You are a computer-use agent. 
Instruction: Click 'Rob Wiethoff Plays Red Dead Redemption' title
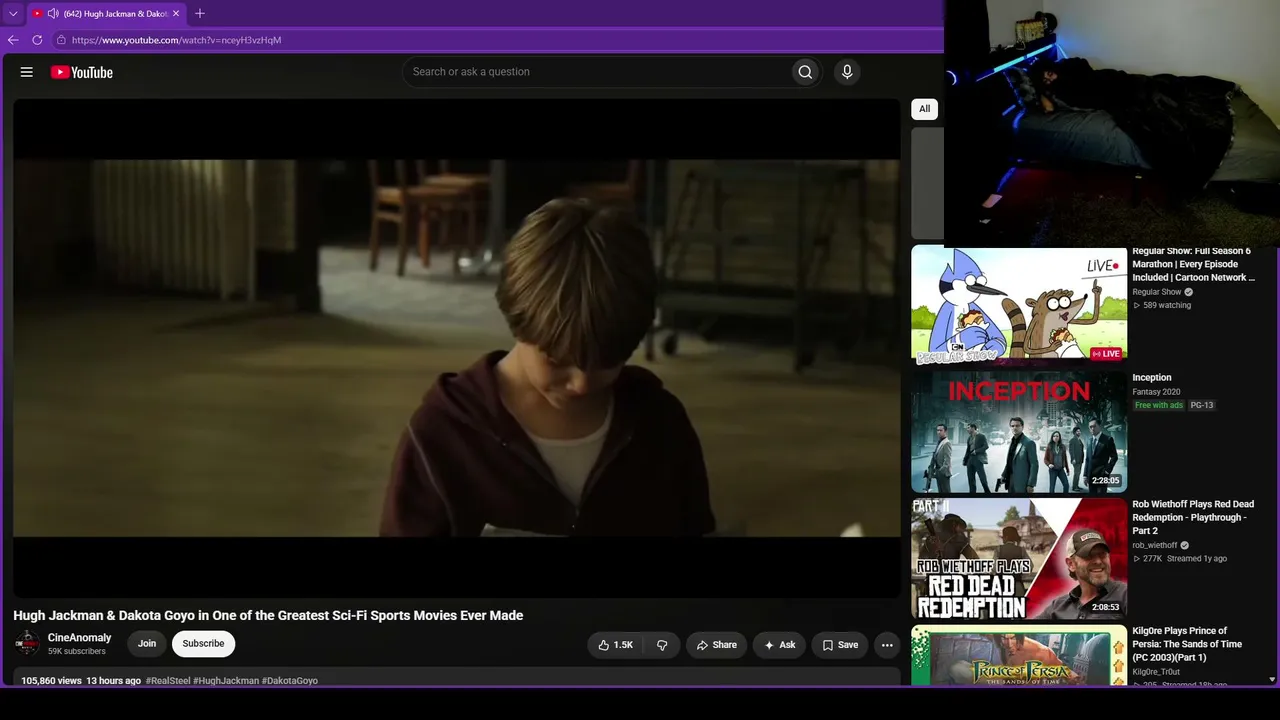[x=1193, y=518]
